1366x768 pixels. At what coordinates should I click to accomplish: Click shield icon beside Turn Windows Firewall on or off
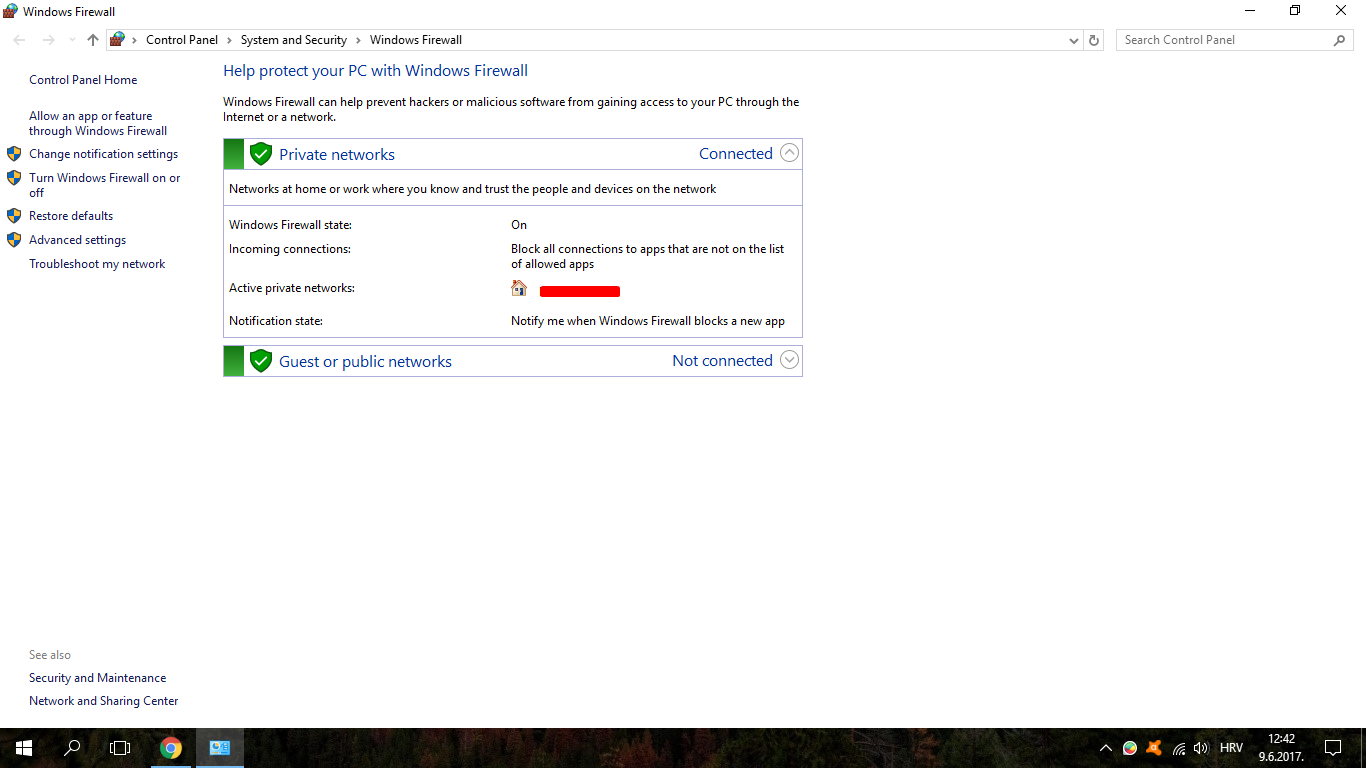click(x=14, y=178)
